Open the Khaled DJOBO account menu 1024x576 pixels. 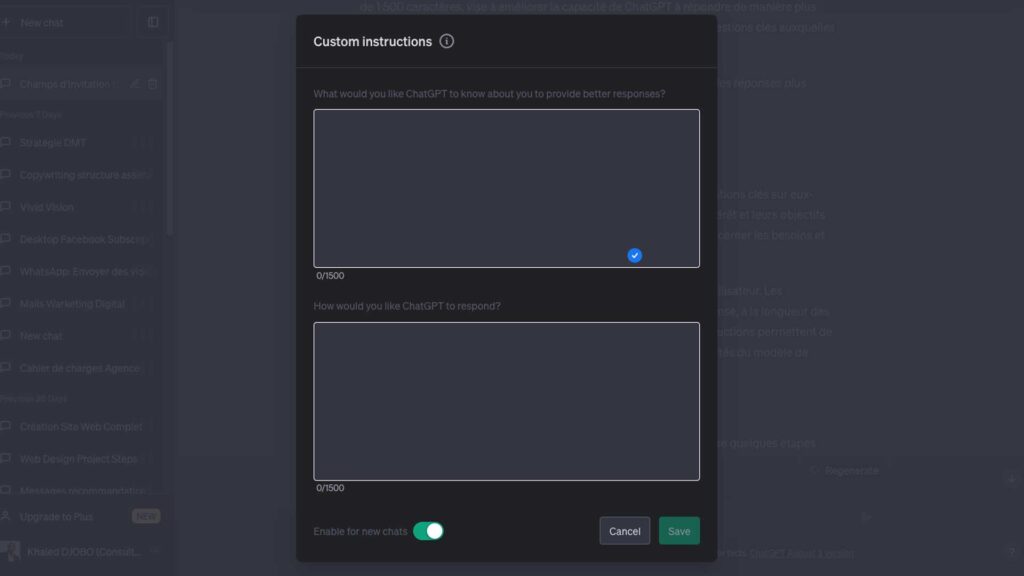tap(80, 552)
